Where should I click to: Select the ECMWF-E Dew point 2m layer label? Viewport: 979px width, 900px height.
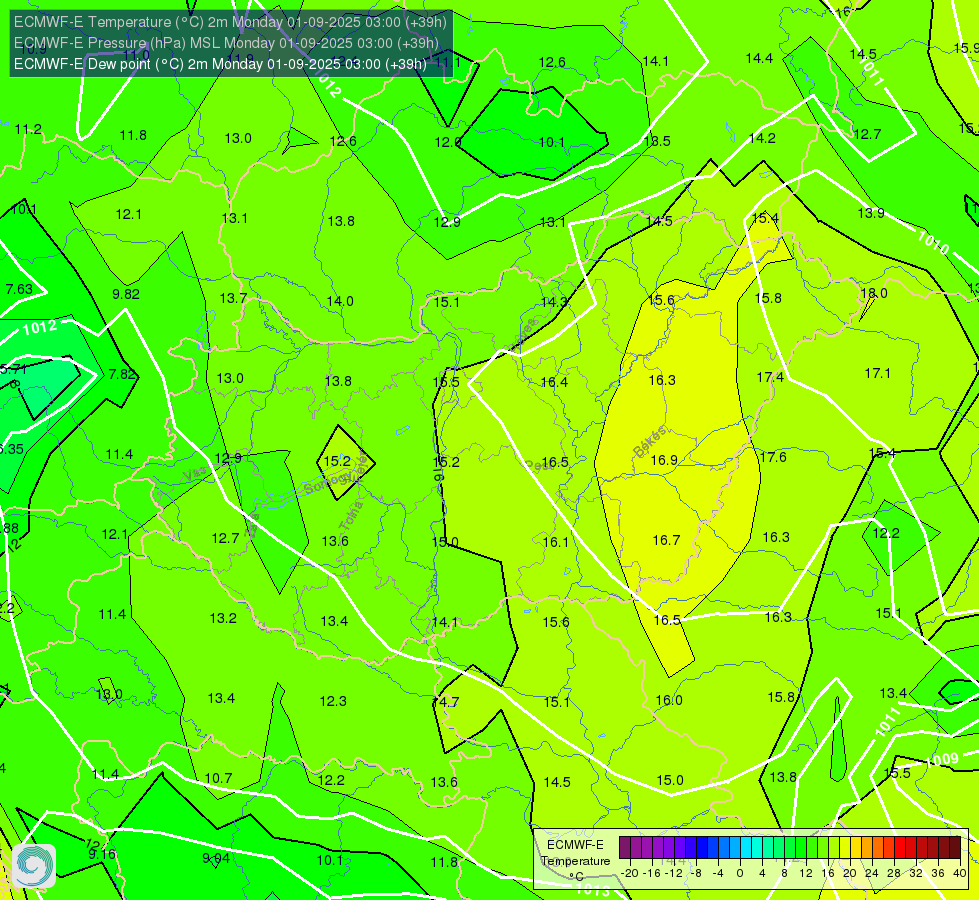point(220,64)
